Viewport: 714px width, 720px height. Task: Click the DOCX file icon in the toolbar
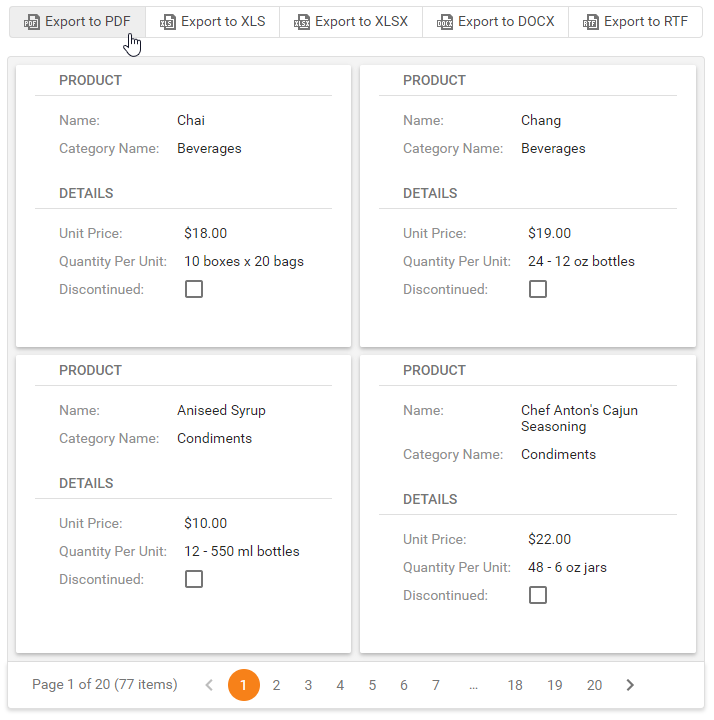click(444, 22)
